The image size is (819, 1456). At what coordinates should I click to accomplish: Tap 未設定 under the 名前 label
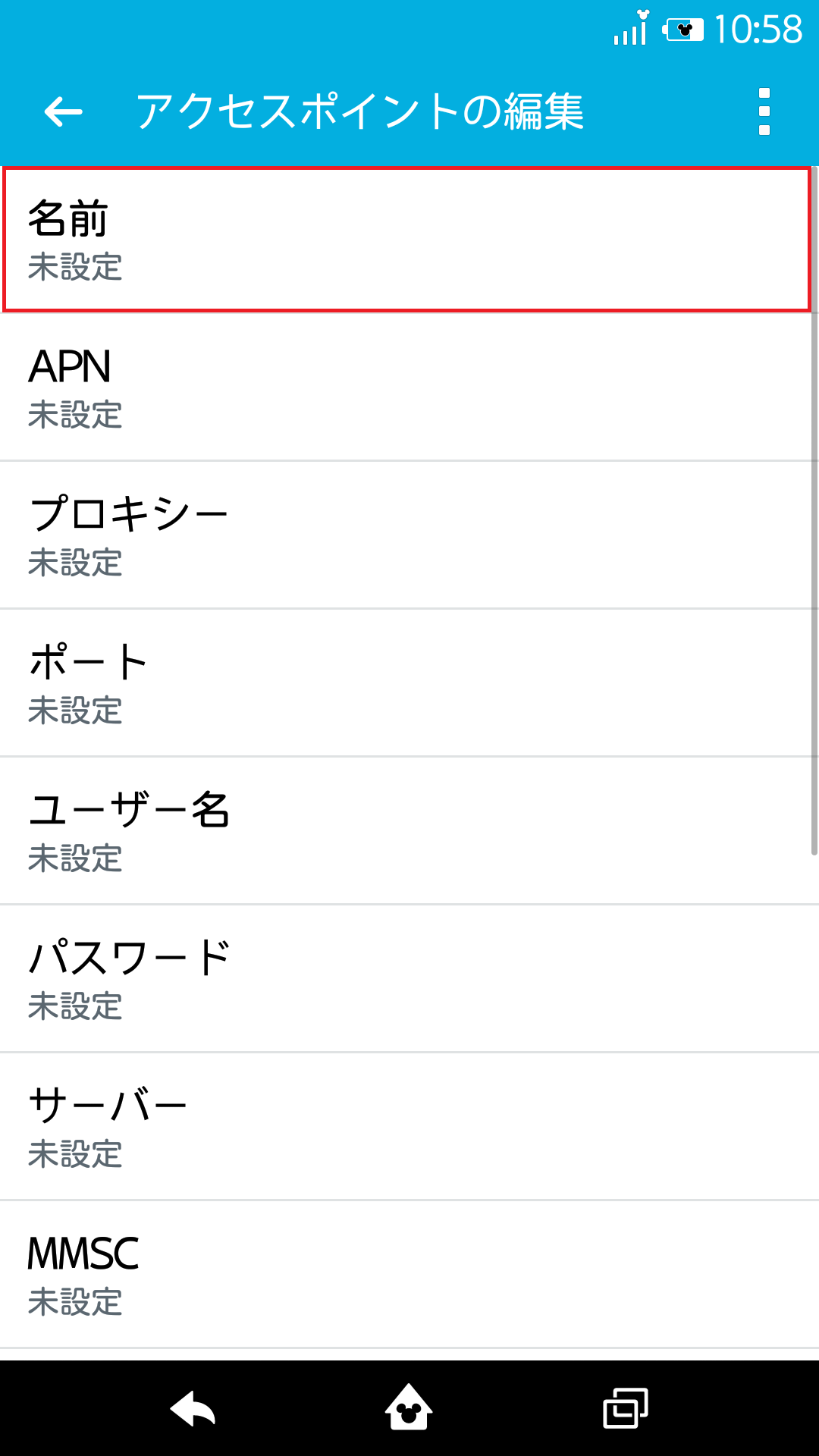point(74,267)
